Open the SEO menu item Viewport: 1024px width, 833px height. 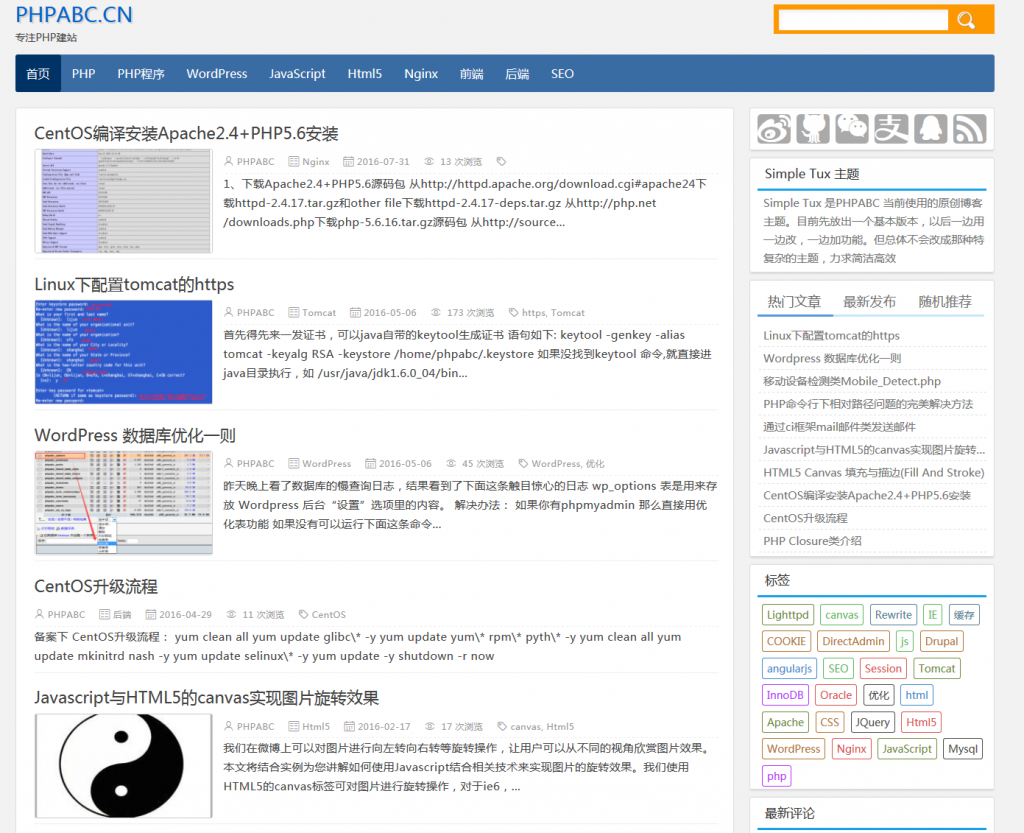click(x=562, y=73)
